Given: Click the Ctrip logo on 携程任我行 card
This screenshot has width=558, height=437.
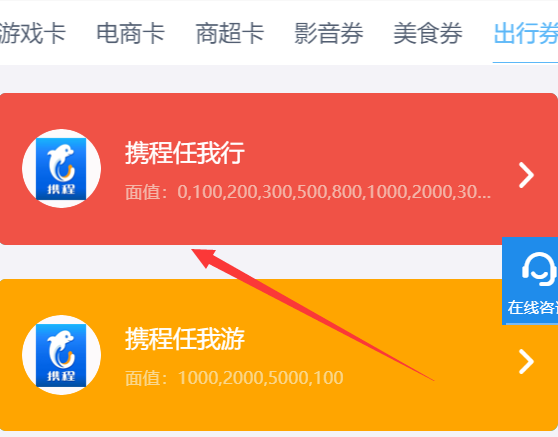Looking at the screenshot, I should tap(61, 168).
